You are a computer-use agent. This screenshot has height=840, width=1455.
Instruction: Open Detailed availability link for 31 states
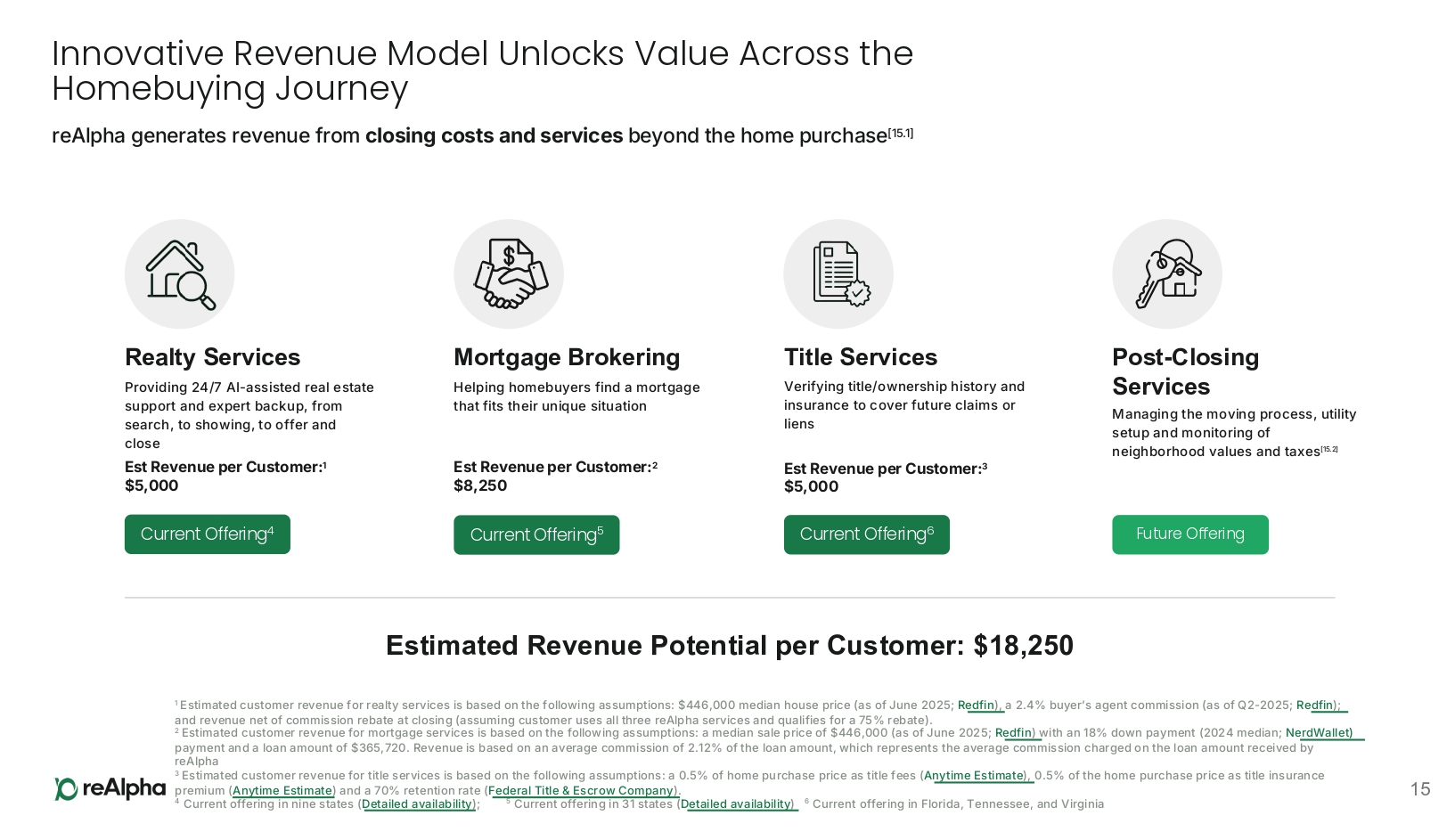(x=736, y=804)
